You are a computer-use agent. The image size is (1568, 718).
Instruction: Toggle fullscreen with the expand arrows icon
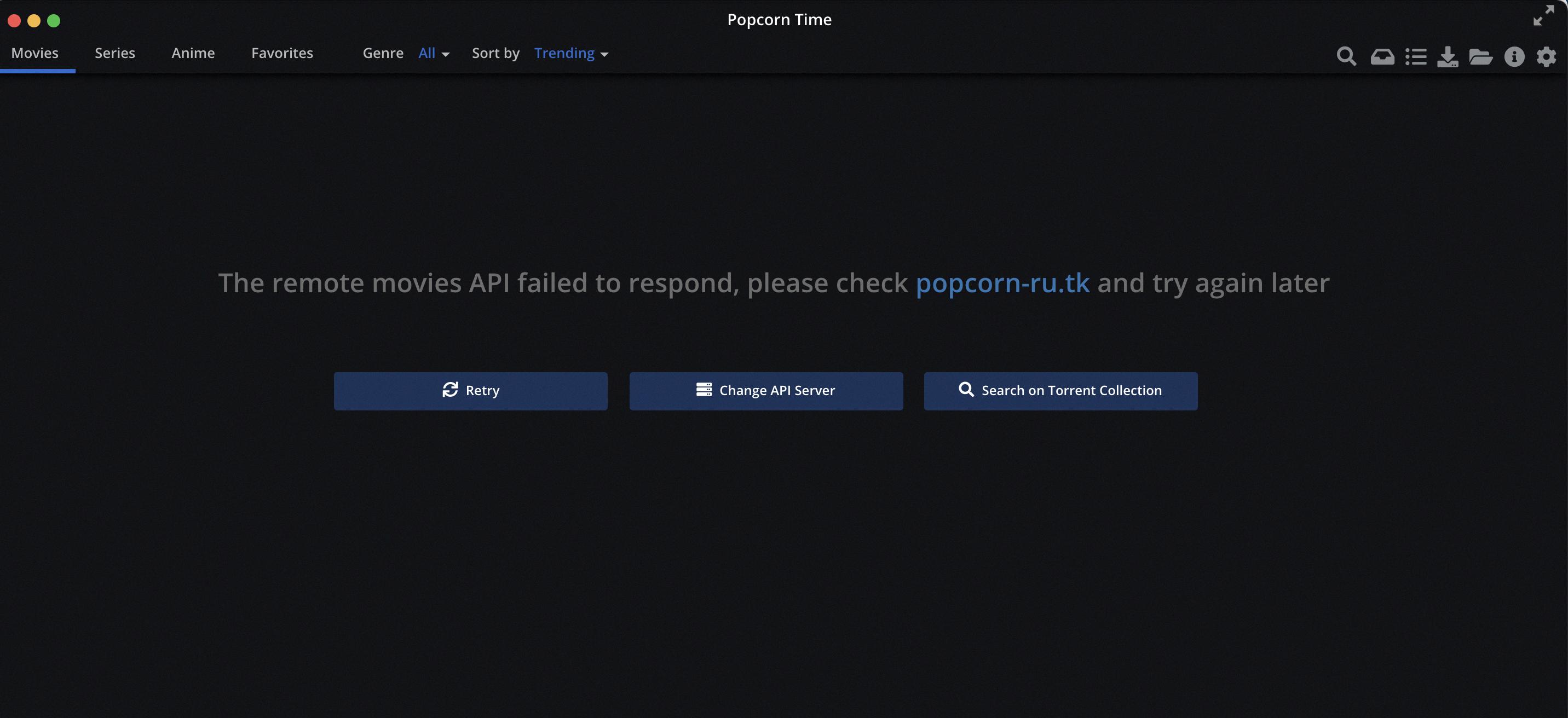click(x=1544, y=16)
